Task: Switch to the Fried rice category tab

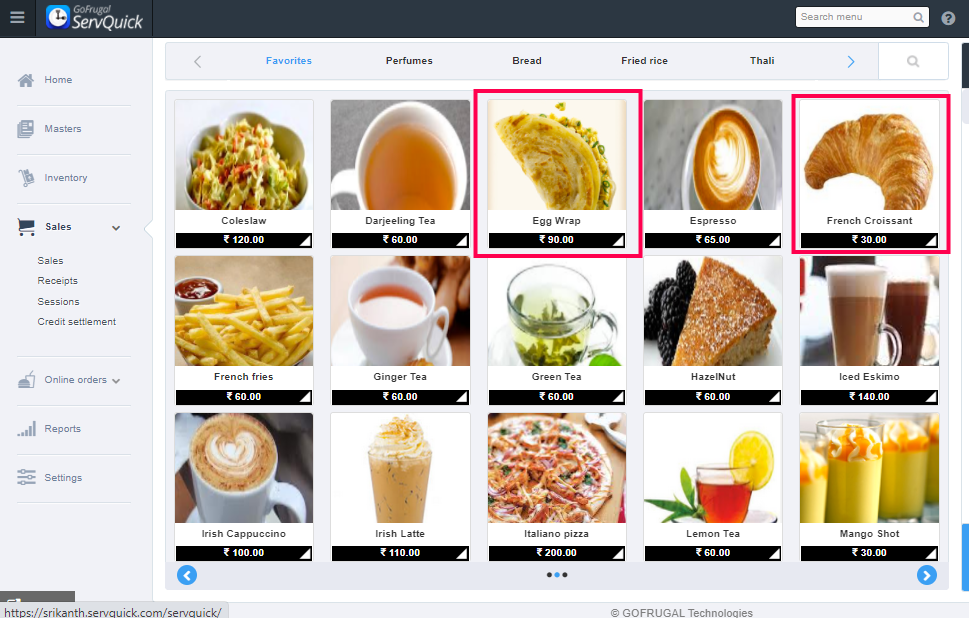Action: pyautogui.click(x=644, y=61)
